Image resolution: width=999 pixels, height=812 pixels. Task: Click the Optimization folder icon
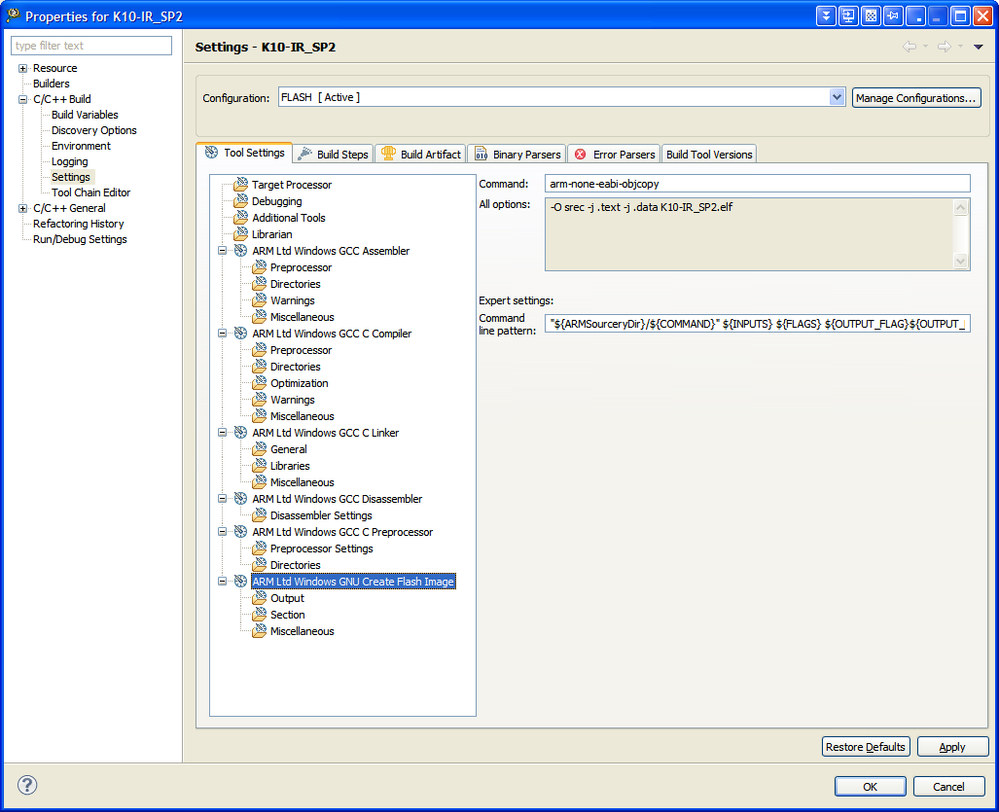(259, 383)
